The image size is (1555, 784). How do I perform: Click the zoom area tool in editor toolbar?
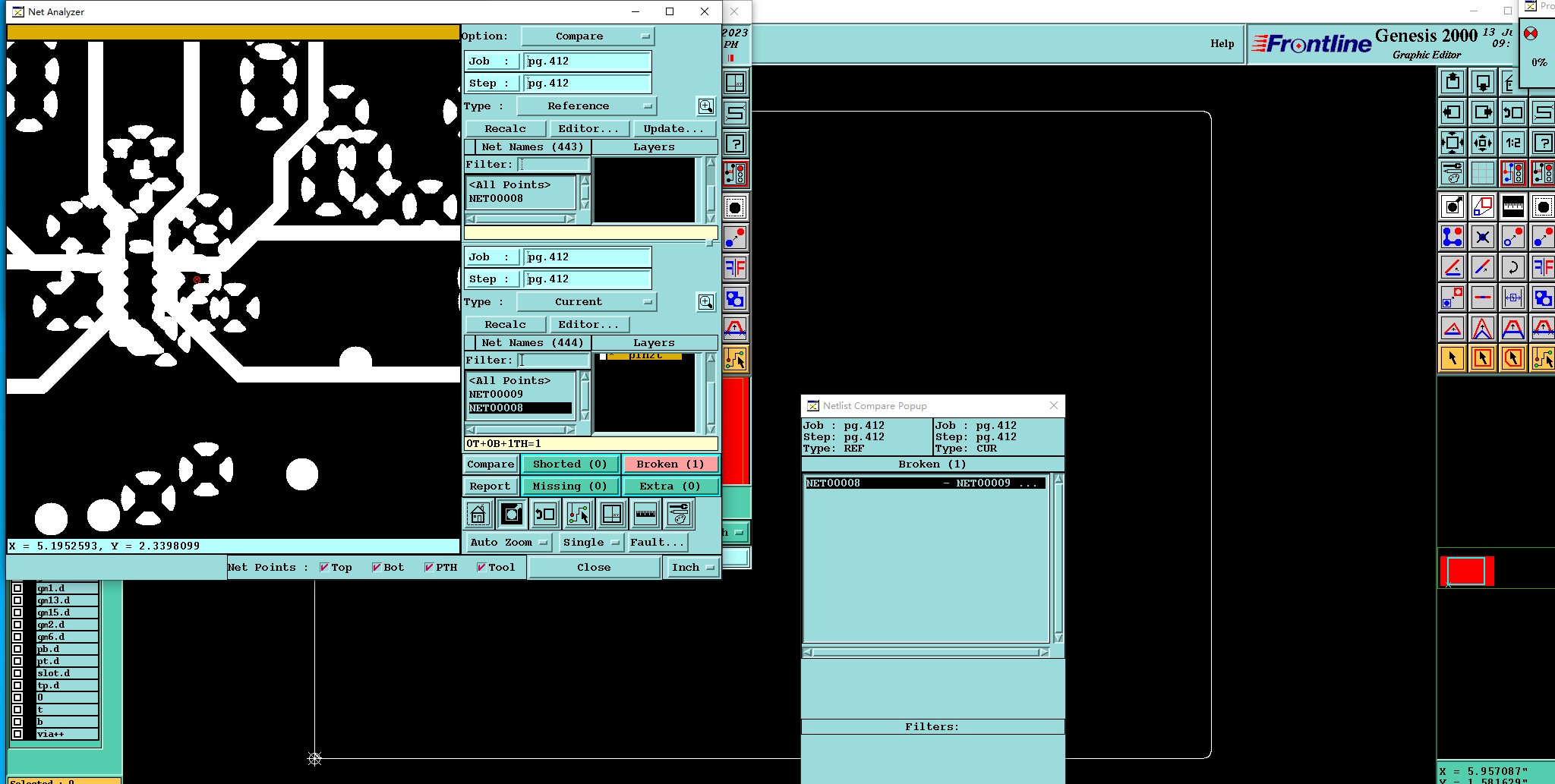[x=1452, y=206]
